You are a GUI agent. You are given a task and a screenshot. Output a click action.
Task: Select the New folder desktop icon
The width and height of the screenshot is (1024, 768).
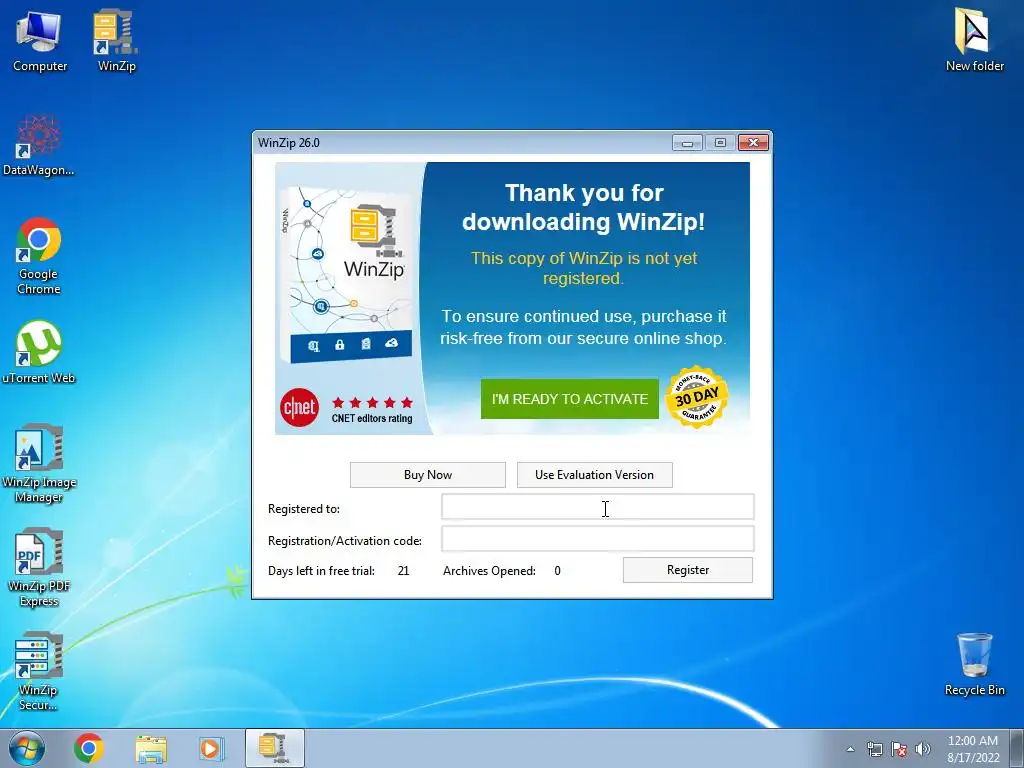[x=974, y=40]
